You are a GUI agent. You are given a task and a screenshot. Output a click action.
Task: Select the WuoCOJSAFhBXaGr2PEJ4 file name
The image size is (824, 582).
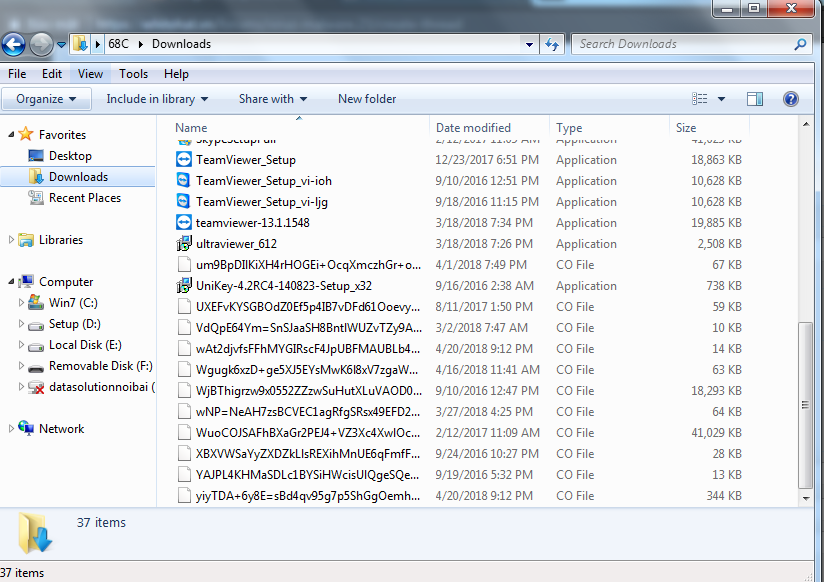(x=308, y=433)
